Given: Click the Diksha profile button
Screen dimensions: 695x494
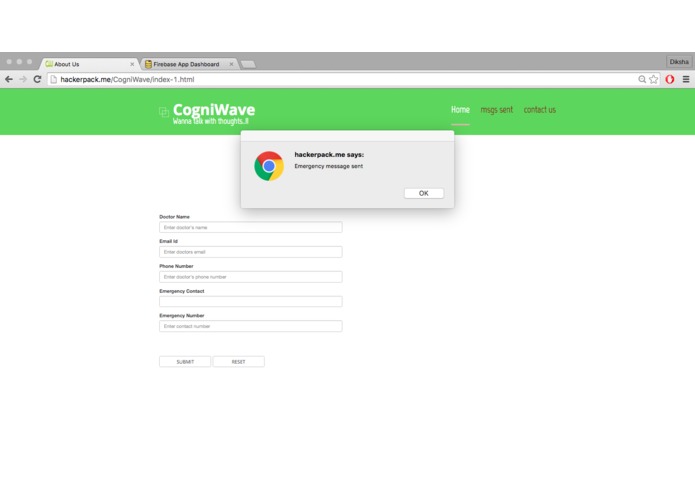Looking at the screenshot, I should [679, 62].
